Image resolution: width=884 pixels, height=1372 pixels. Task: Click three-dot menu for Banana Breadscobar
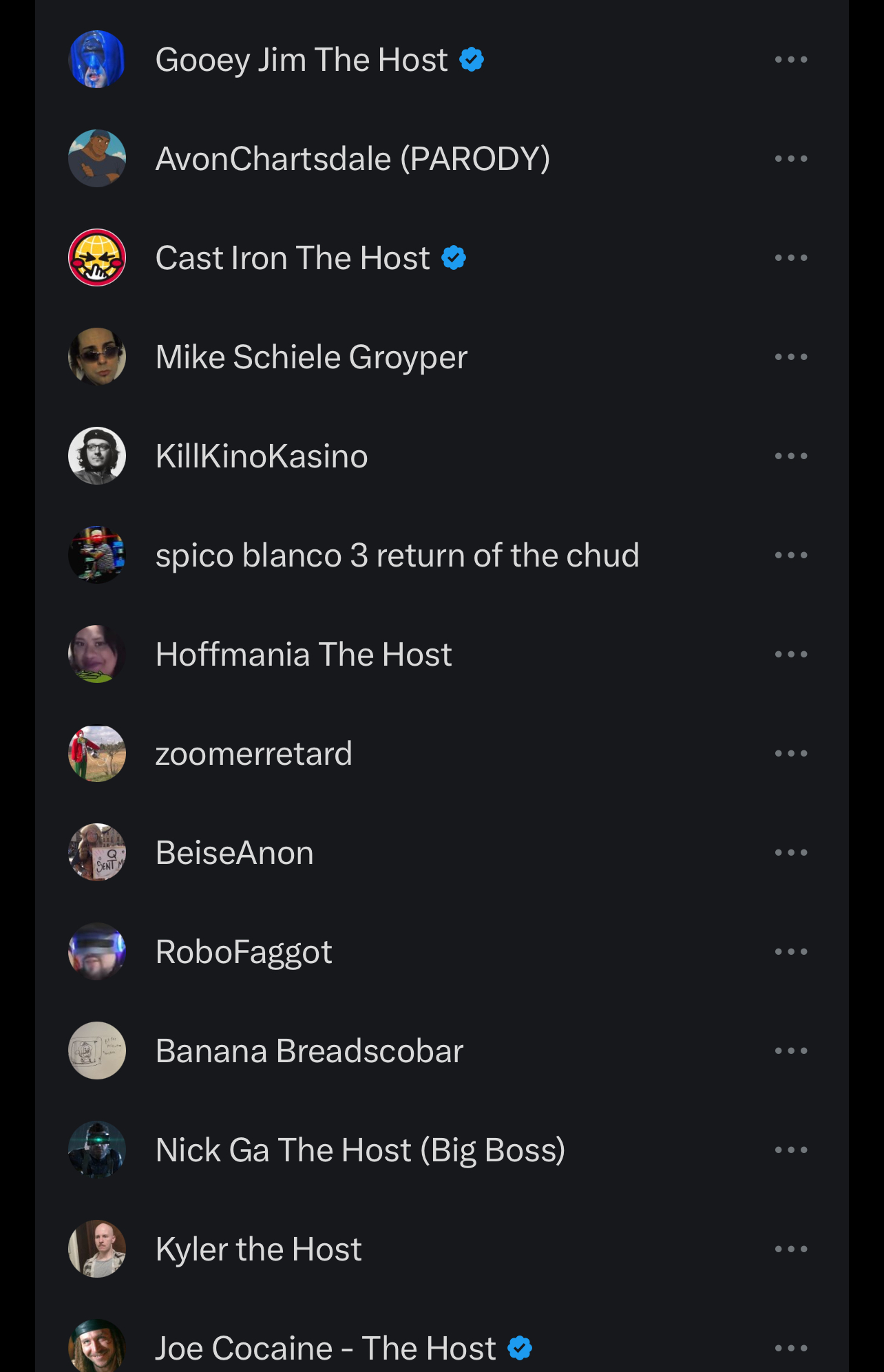pos(790,1051)
